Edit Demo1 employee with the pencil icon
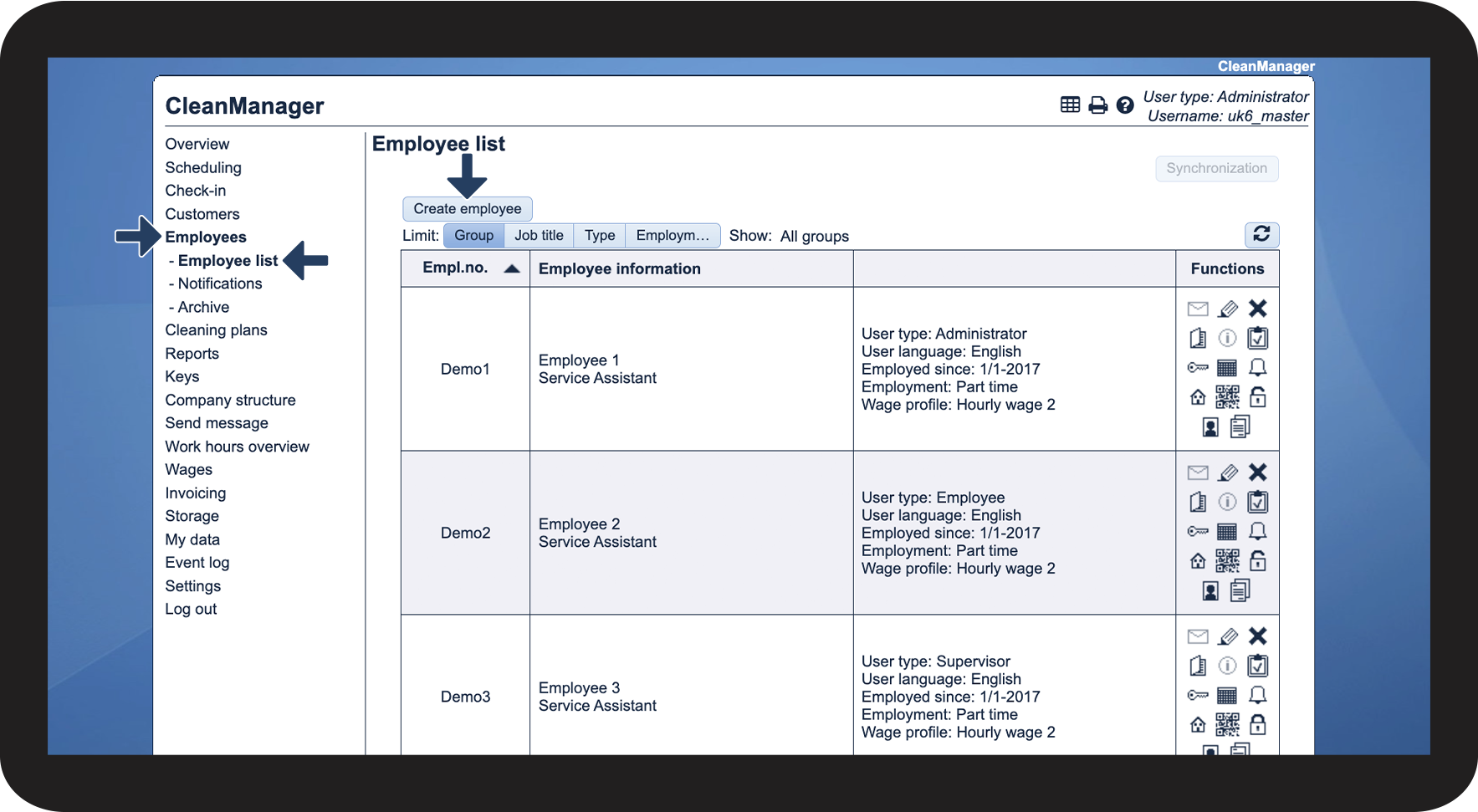The image size is (1478, 812). tap(1227, 309)
